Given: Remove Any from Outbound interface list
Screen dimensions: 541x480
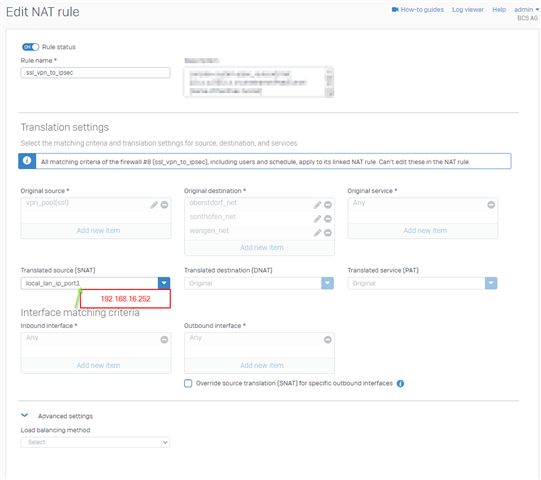Looking at the screenshot, I should (x=328, y=340).
